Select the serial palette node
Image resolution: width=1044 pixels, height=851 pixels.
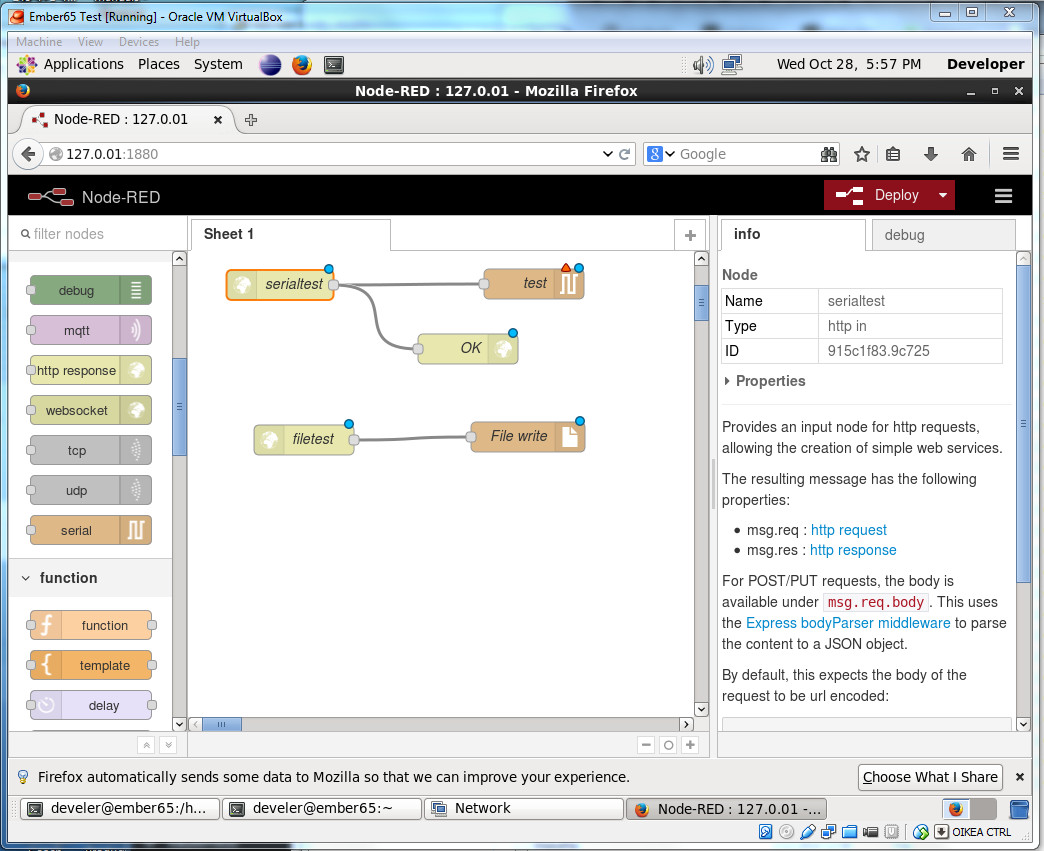click(91, 530)
